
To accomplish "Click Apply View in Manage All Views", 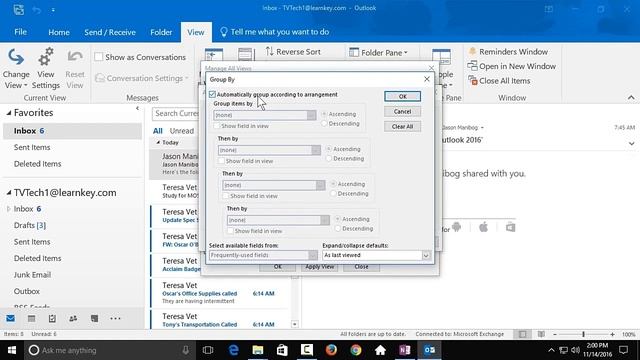I will coord(320,267).
